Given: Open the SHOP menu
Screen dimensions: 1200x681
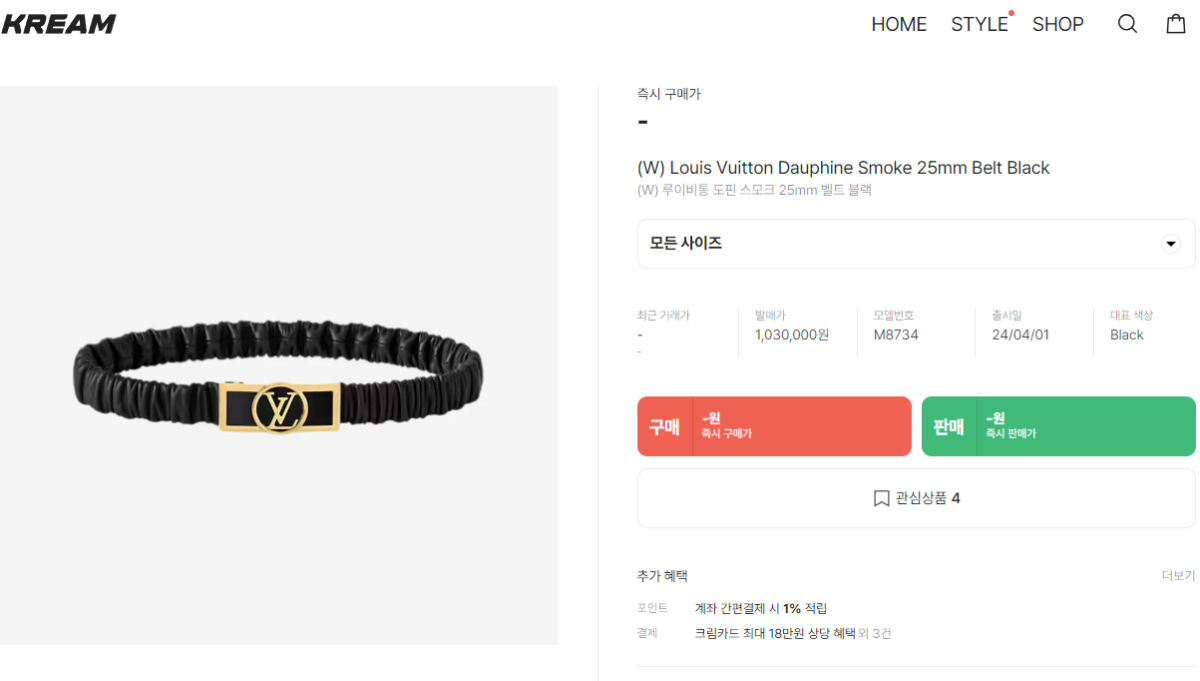Looking at the screenshot, I should (x=1058, y=24).
